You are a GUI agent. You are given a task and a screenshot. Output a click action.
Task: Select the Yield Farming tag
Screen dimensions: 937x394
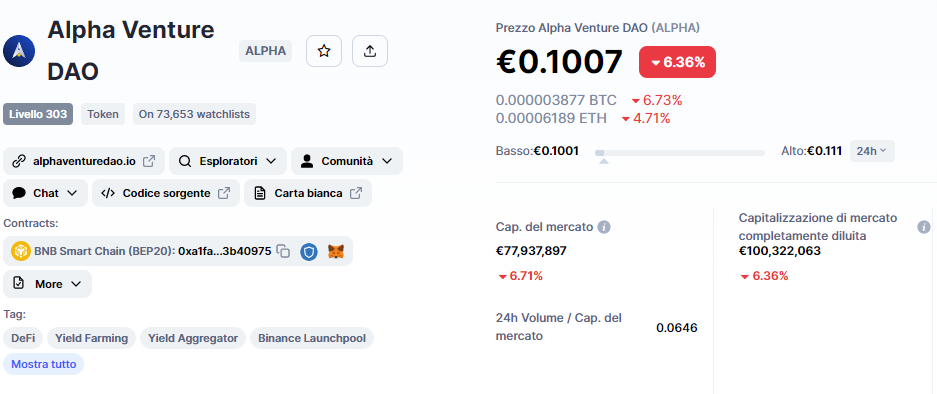tap(91, 338)
